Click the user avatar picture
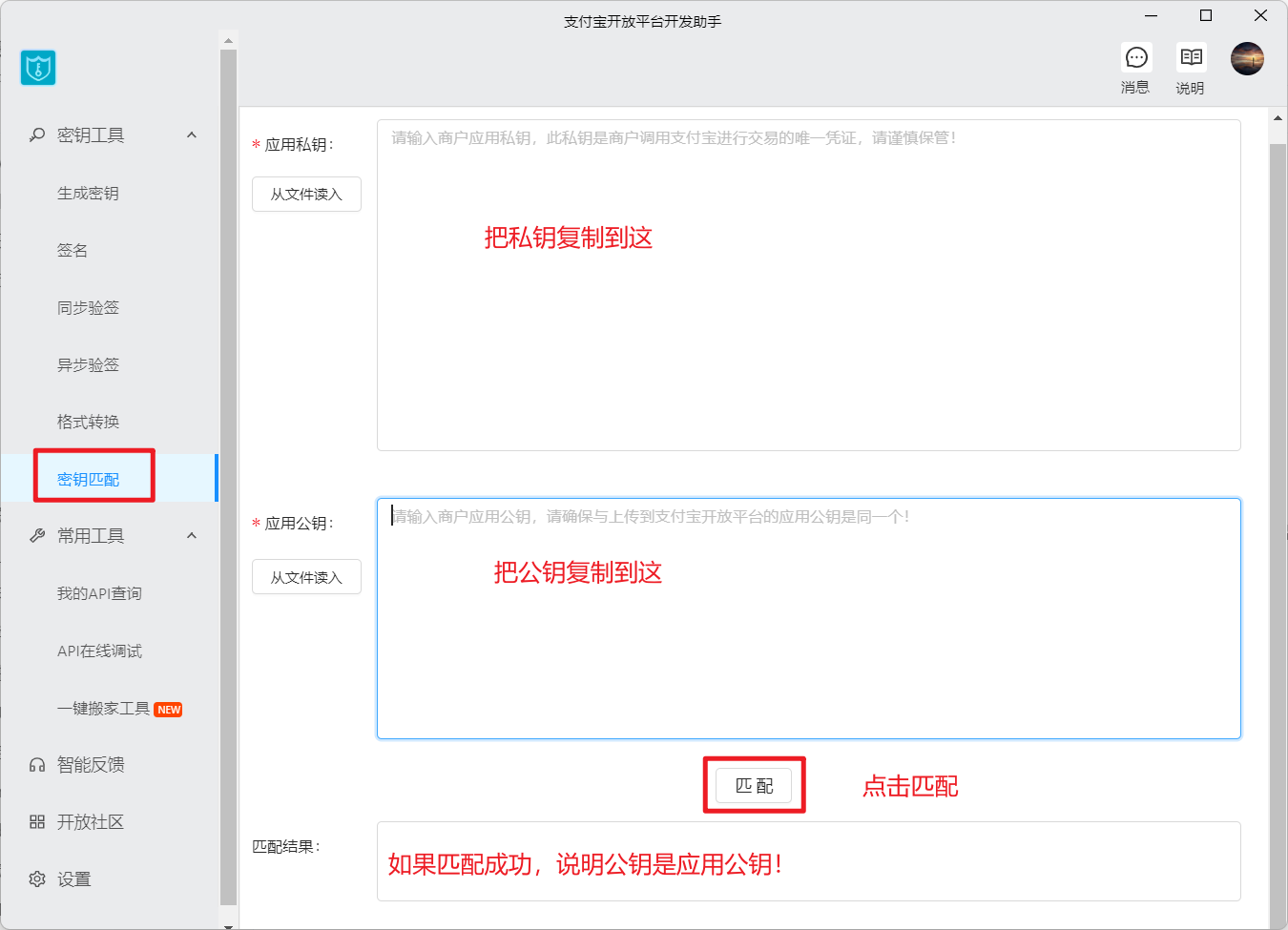 coord(1247,58)
